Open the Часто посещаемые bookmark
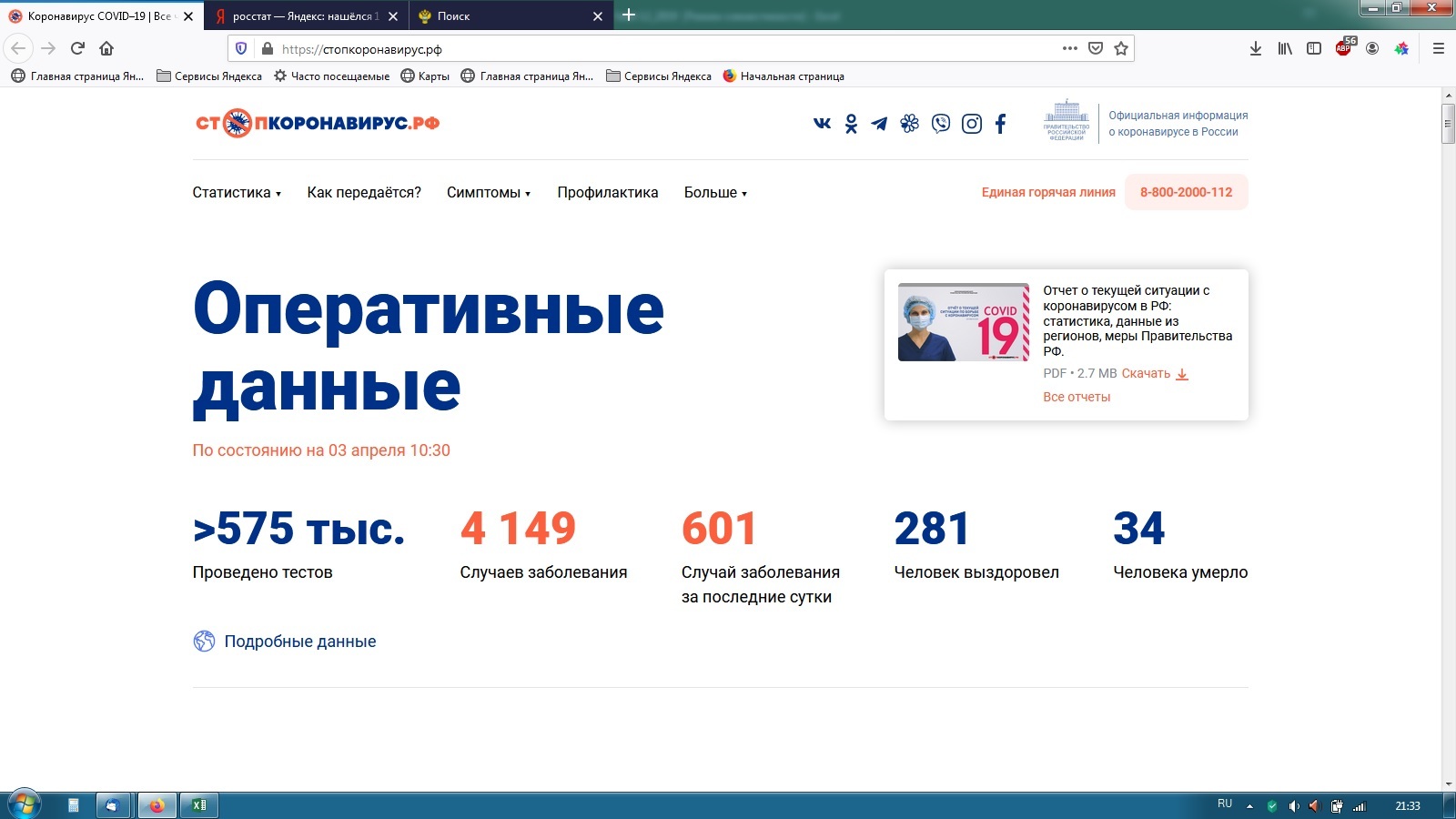1456x819 pixels. [x=331, y=76]
